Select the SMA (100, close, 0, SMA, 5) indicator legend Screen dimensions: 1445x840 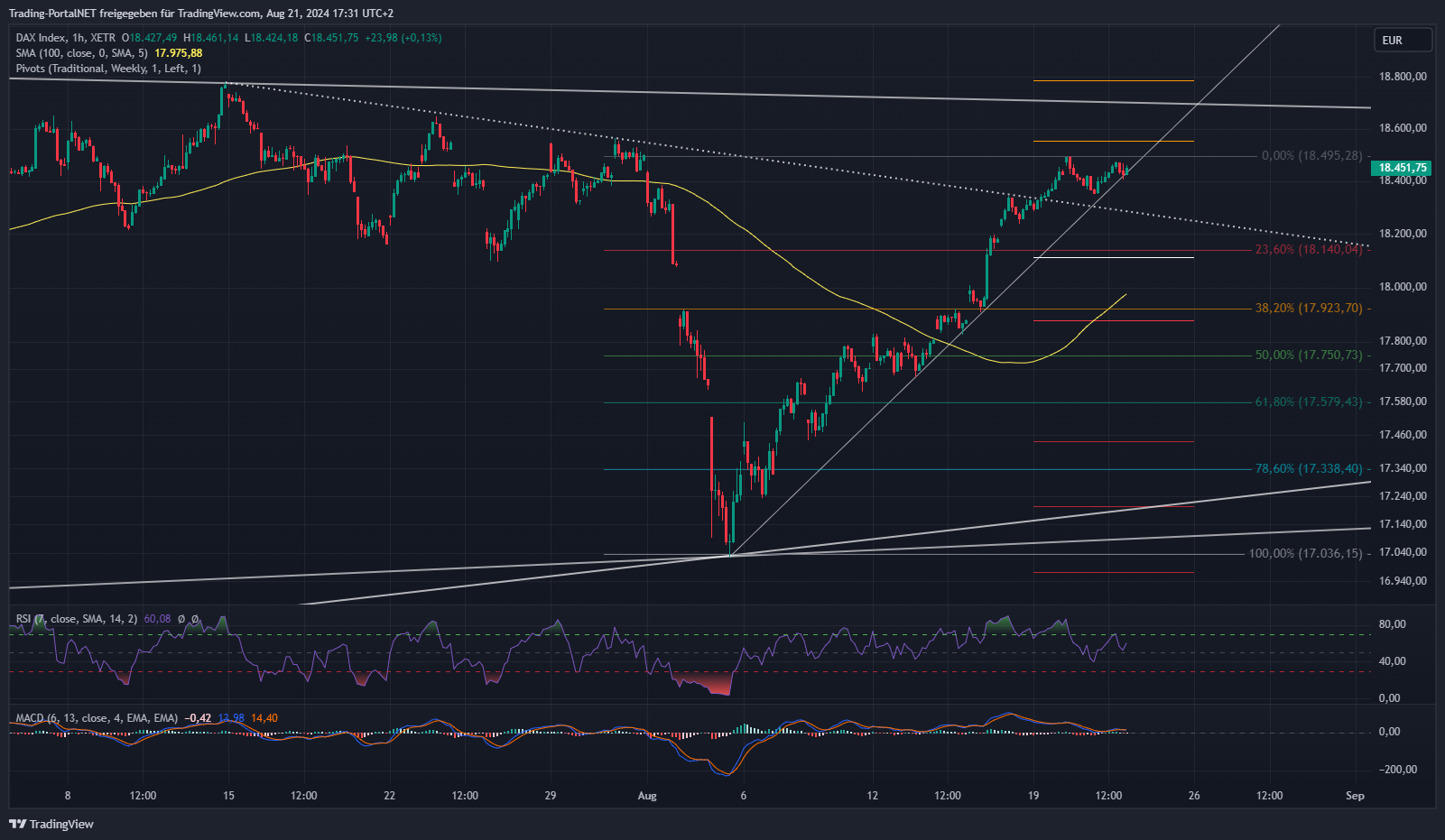pyautogui.click(x=82, y=53)
